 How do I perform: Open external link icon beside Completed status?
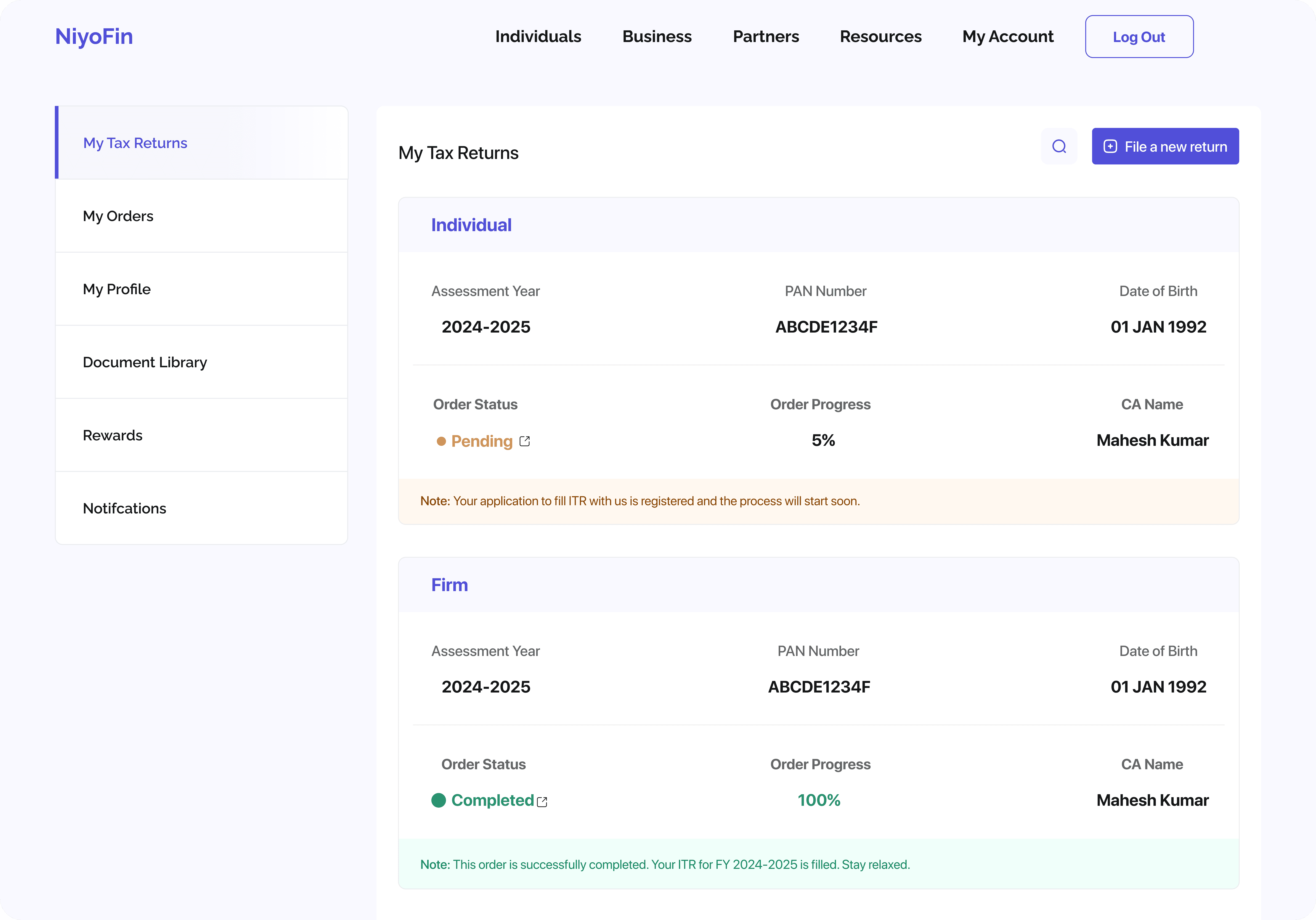point(542,801)
